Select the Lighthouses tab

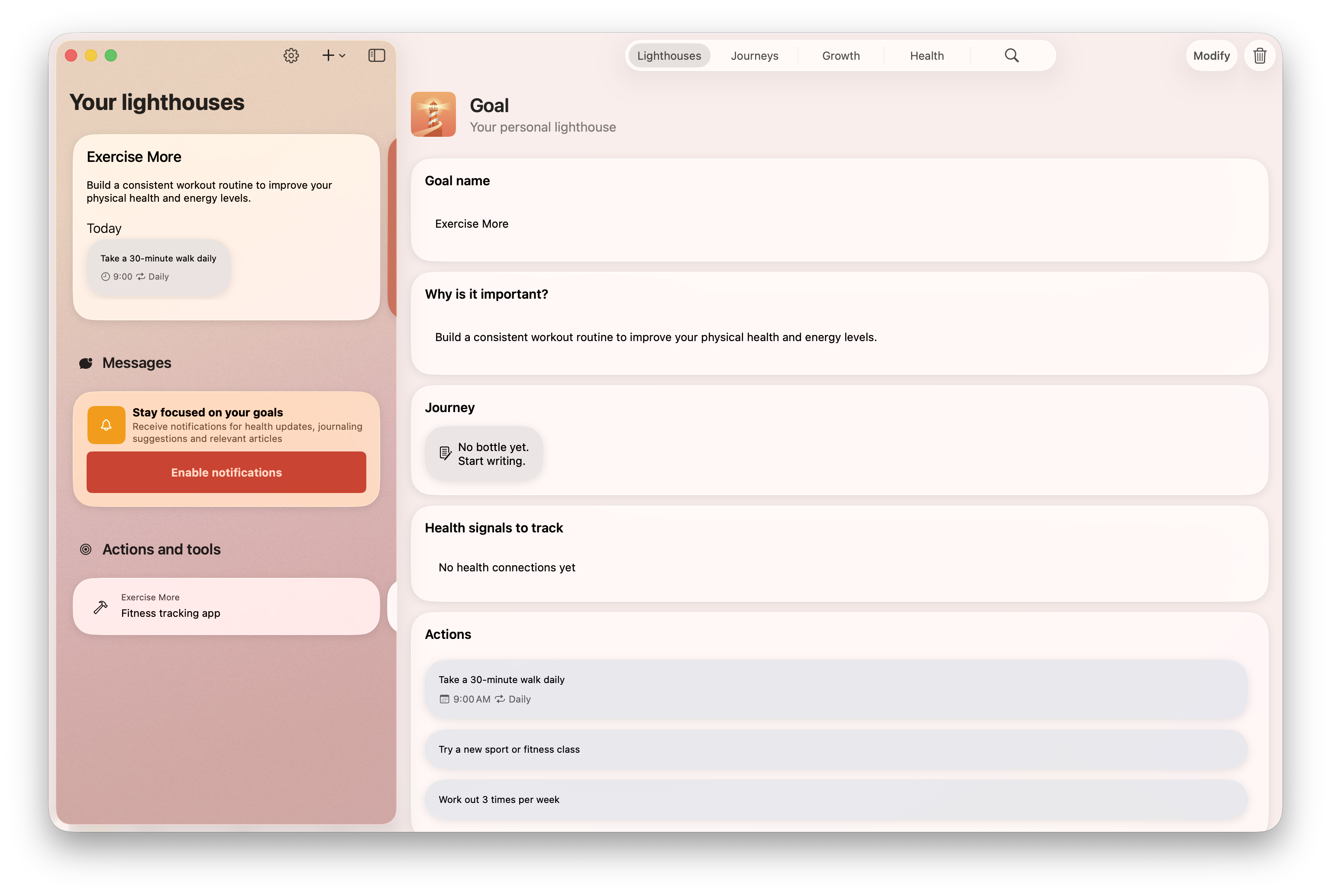click(x=669, y=56)
